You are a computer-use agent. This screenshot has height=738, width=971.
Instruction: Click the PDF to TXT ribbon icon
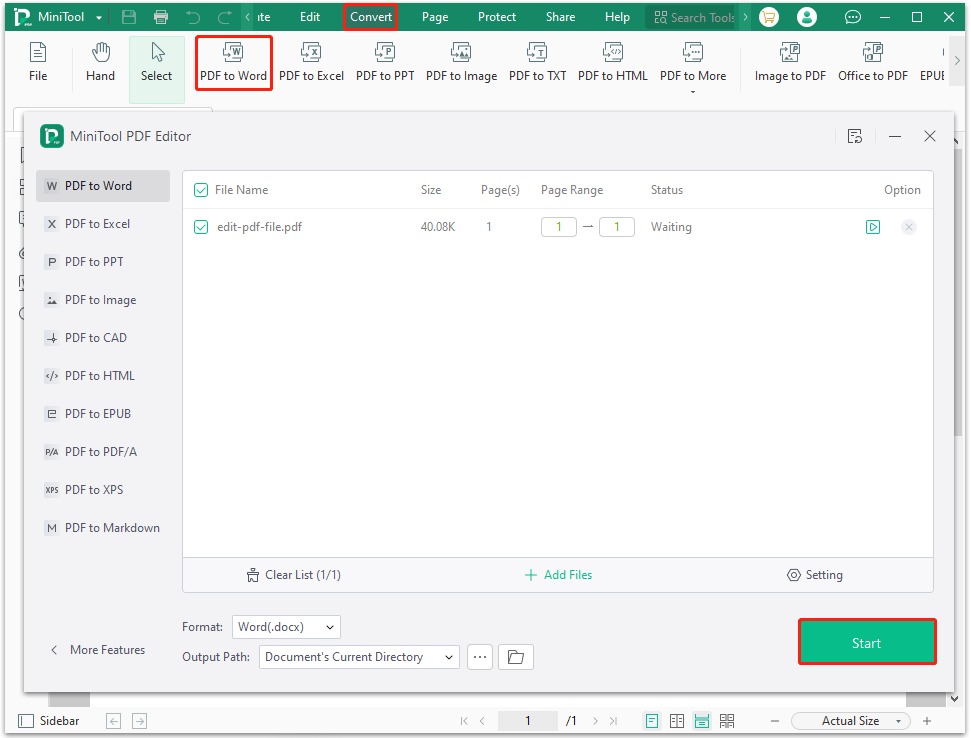coord(537,63)
